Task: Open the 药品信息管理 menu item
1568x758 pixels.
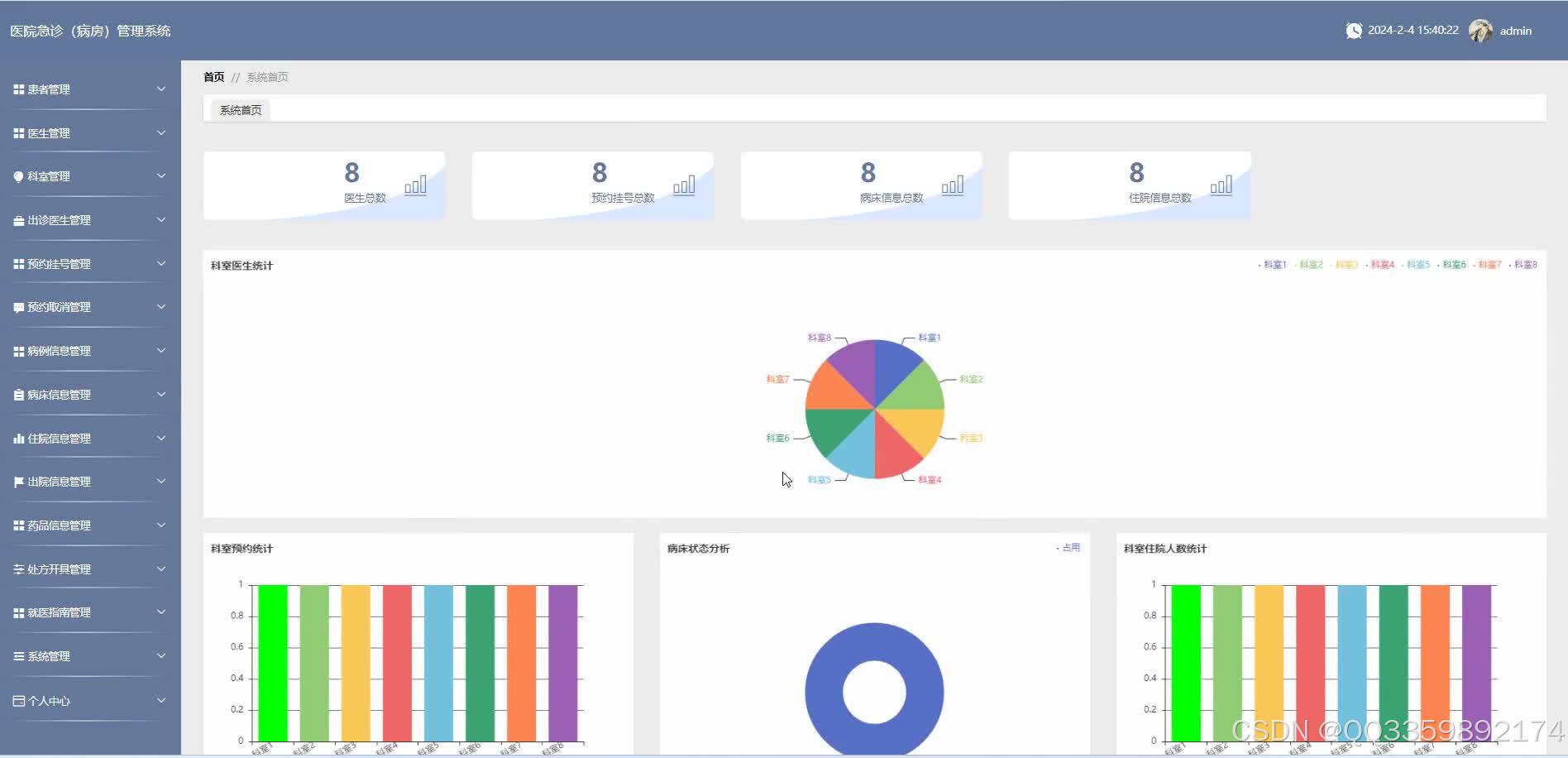Action: [90, 525]
